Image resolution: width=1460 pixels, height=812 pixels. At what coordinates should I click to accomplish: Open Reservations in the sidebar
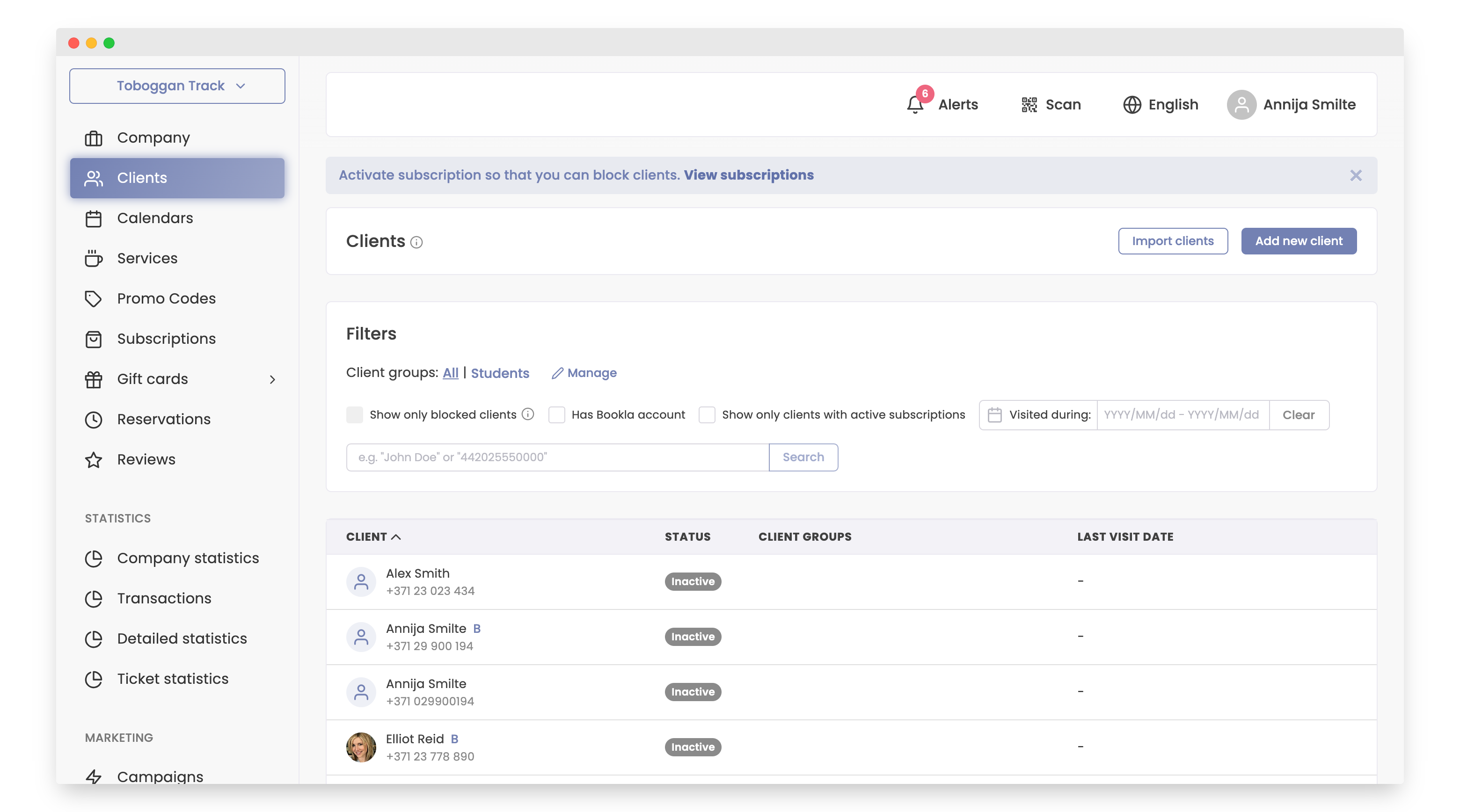click(164, 419)
